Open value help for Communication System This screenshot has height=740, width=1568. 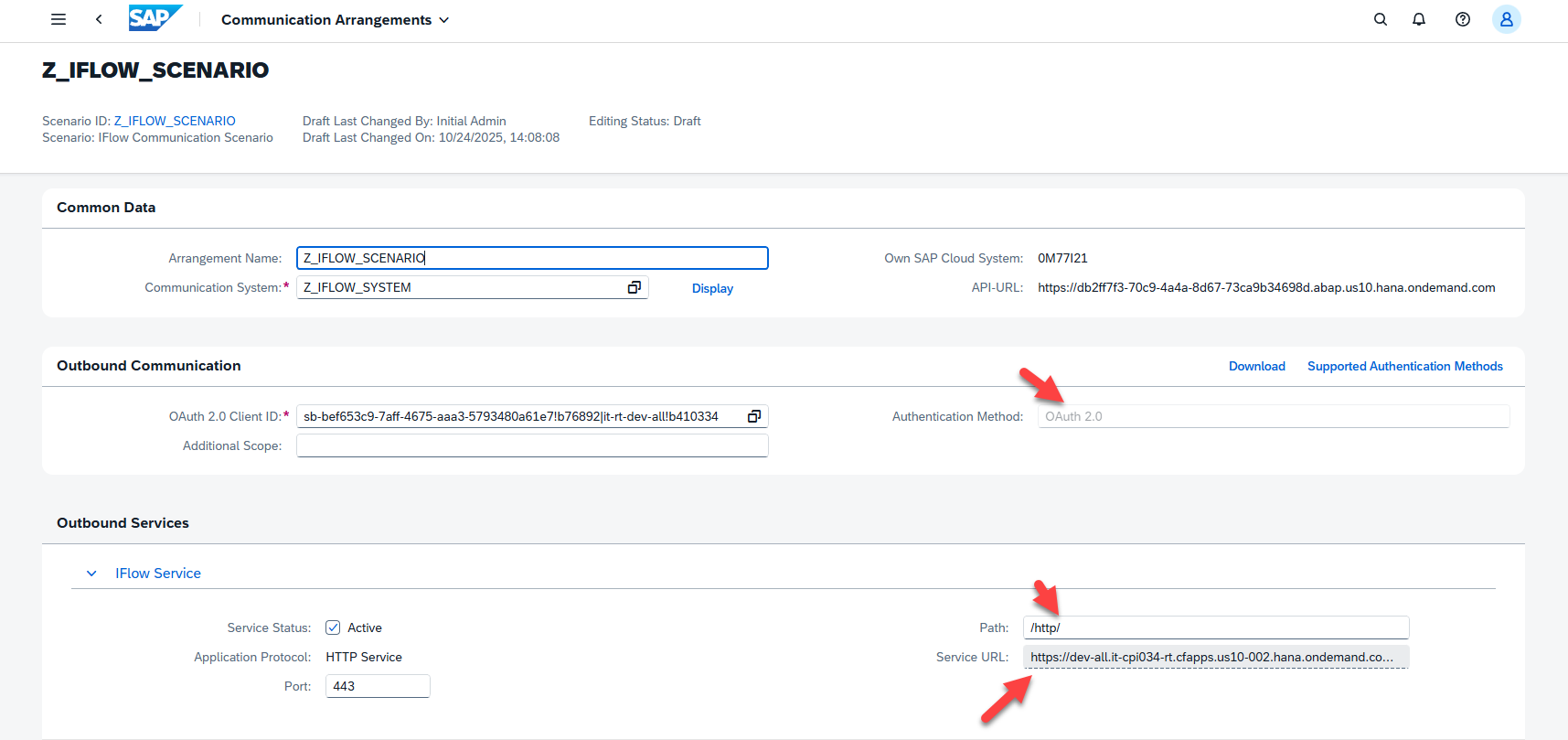pyautogui.click(x=634, y=287)
